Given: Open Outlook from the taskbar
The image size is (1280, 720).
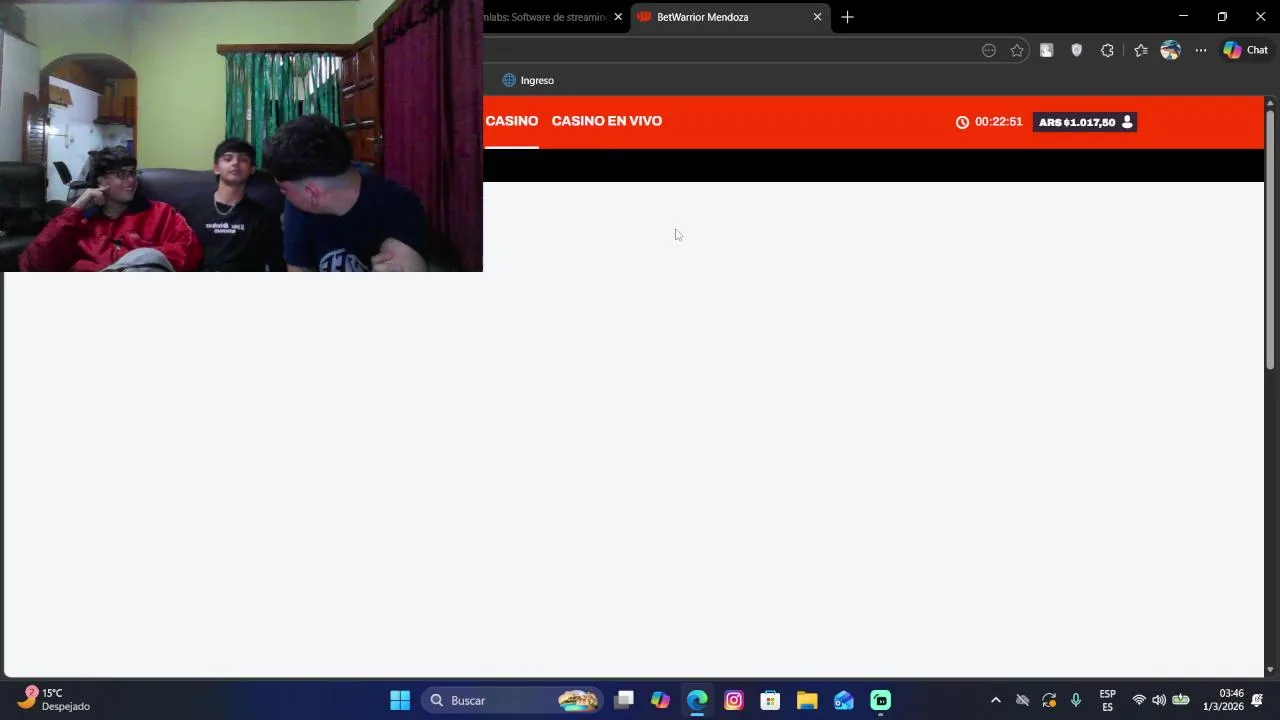Looking at the screenshot, I should pos(844,700).
